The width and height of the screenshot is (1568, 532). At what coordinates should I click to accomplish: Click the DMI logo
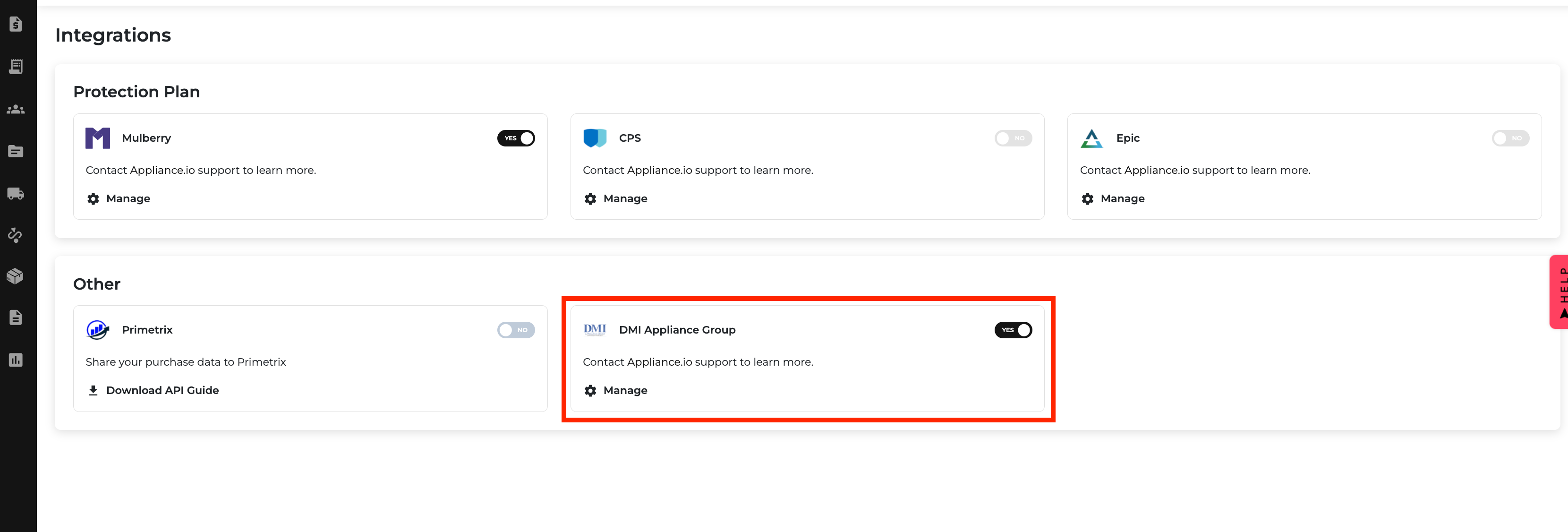(595, 330)
